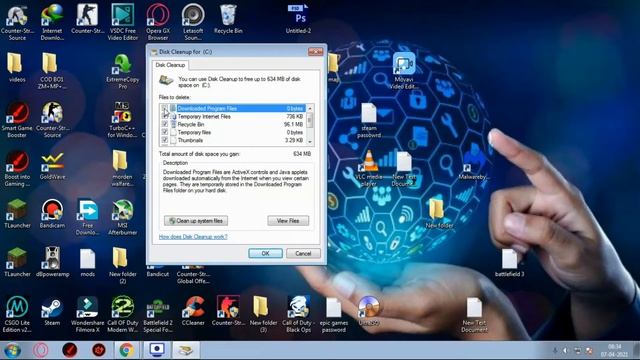Uncheck the Recycle Bin checkbox in Disk Cleanup
This screenshot has width=640, height=360.
pyautogui.click(x=164, y=124)
